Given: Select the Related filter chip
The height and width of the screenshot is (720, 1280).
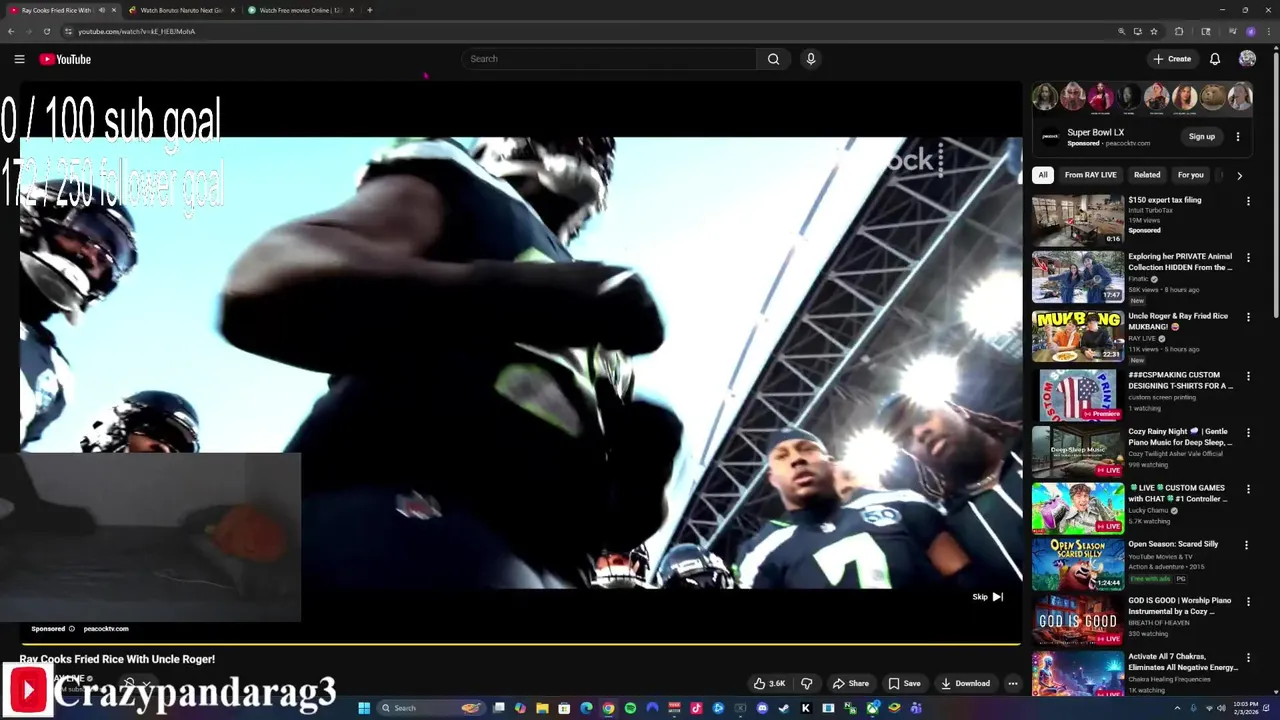Looking at the screenshot, I should [1147, 175].
